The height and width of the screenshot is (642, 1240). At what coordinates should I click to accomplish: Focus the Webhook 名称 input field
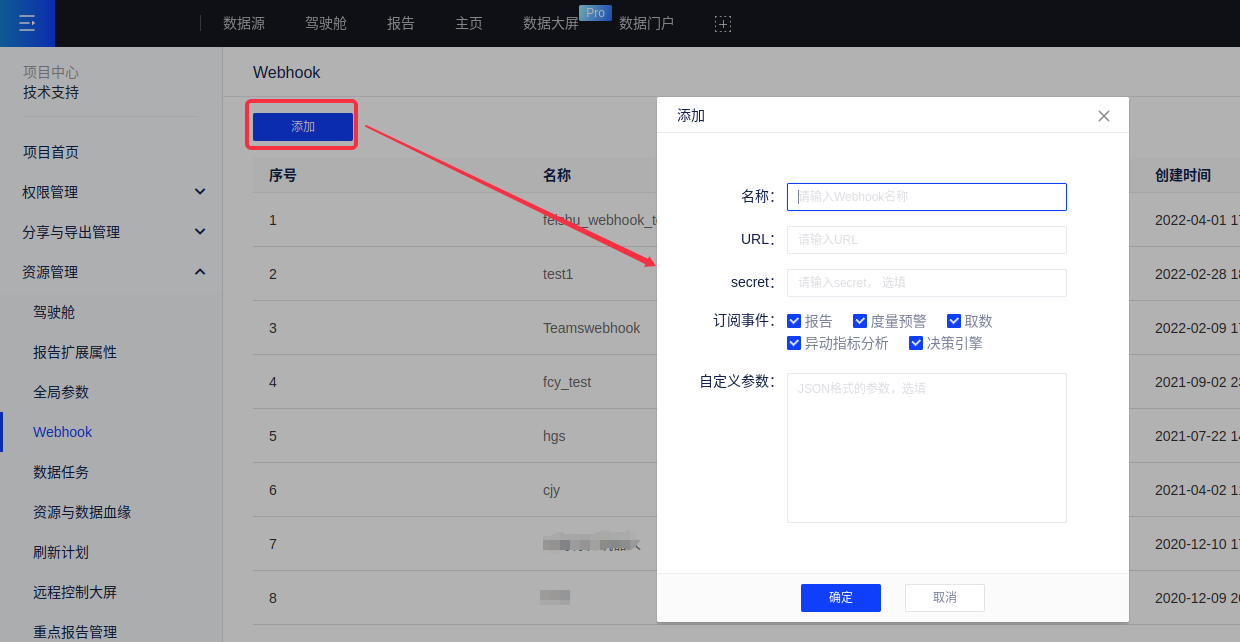pos(926,197)
